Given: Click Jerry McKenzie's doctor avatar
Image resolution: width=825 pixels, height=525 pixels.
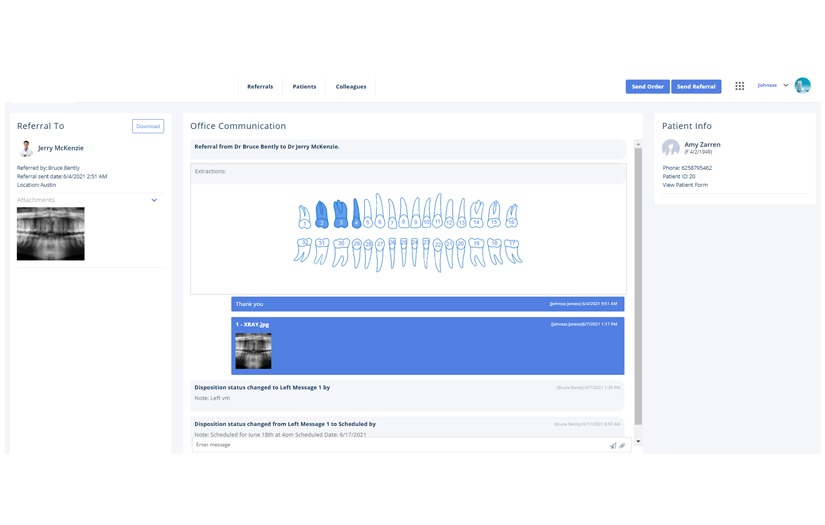Looking at the screenshot, I should pos(26,148).
